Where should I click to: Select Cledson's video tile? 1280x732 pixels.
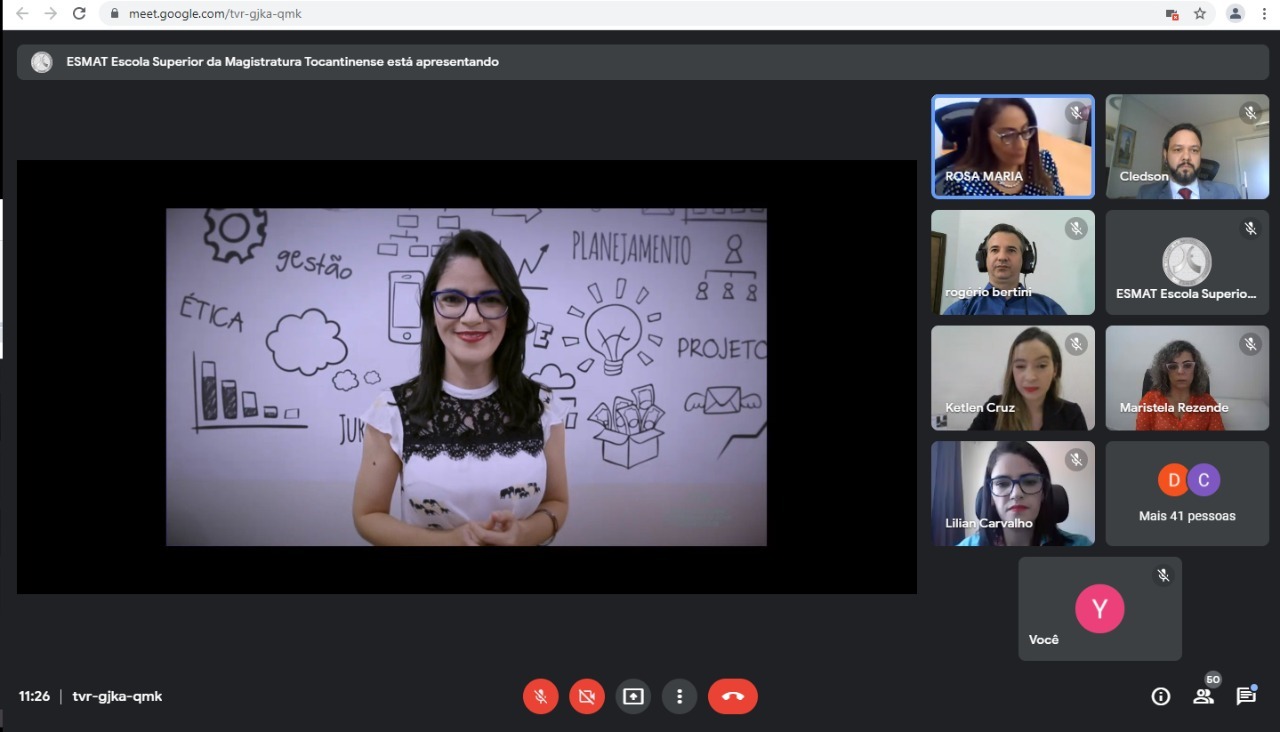[x=1187, y=146]
